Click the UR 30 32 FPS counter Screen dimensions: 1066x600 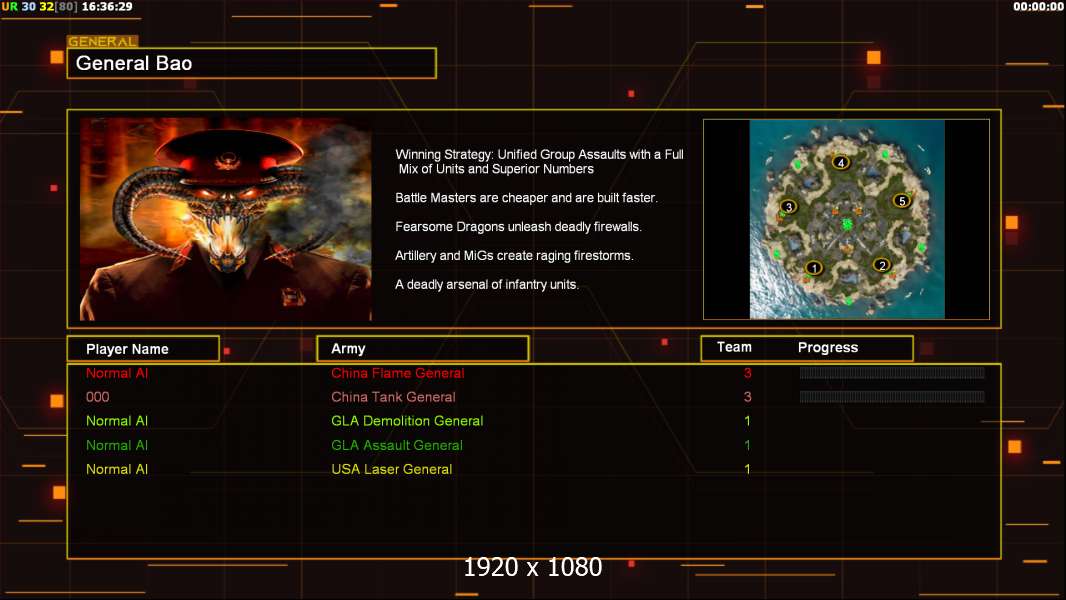pos(39,6)
